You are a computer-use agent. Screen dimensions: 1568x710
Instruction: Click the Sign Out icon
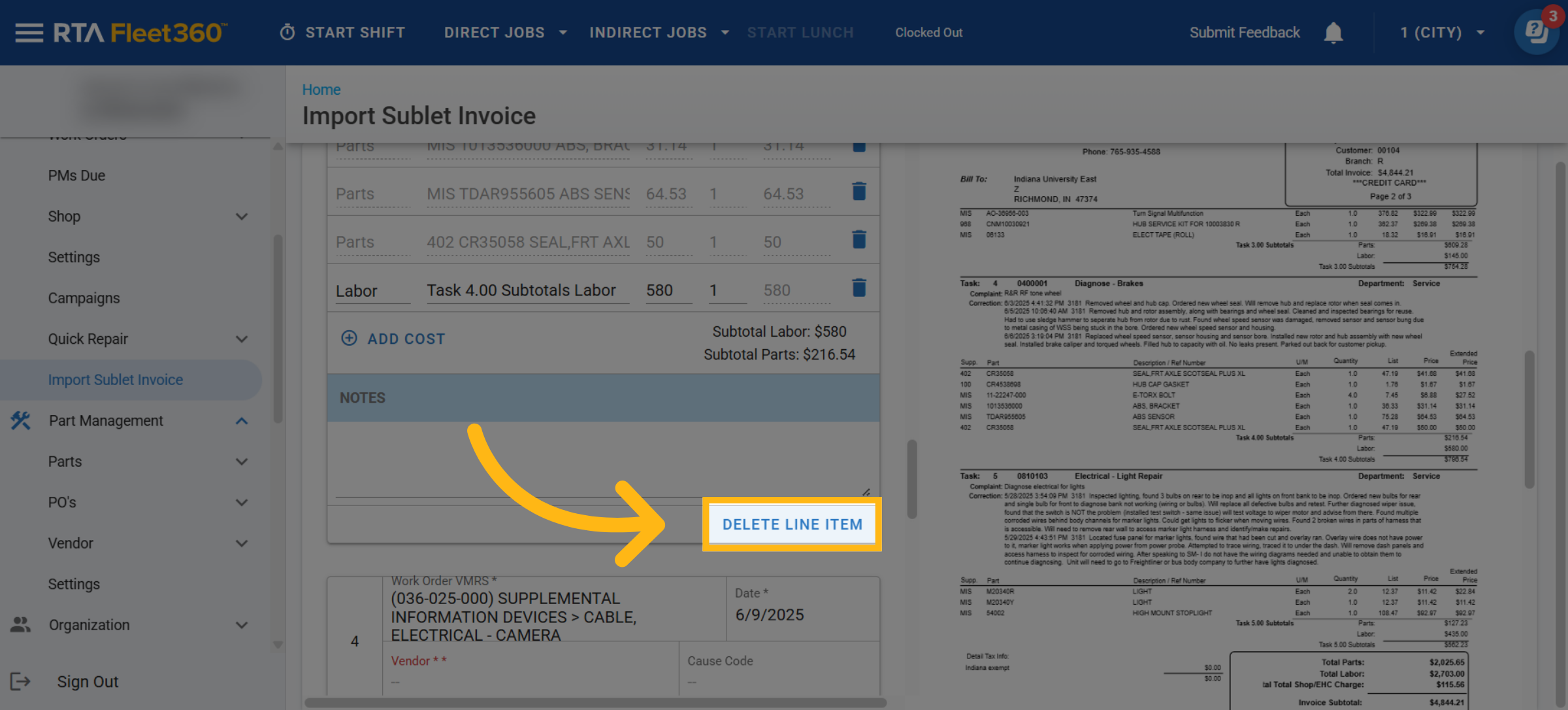pos(20,682)
